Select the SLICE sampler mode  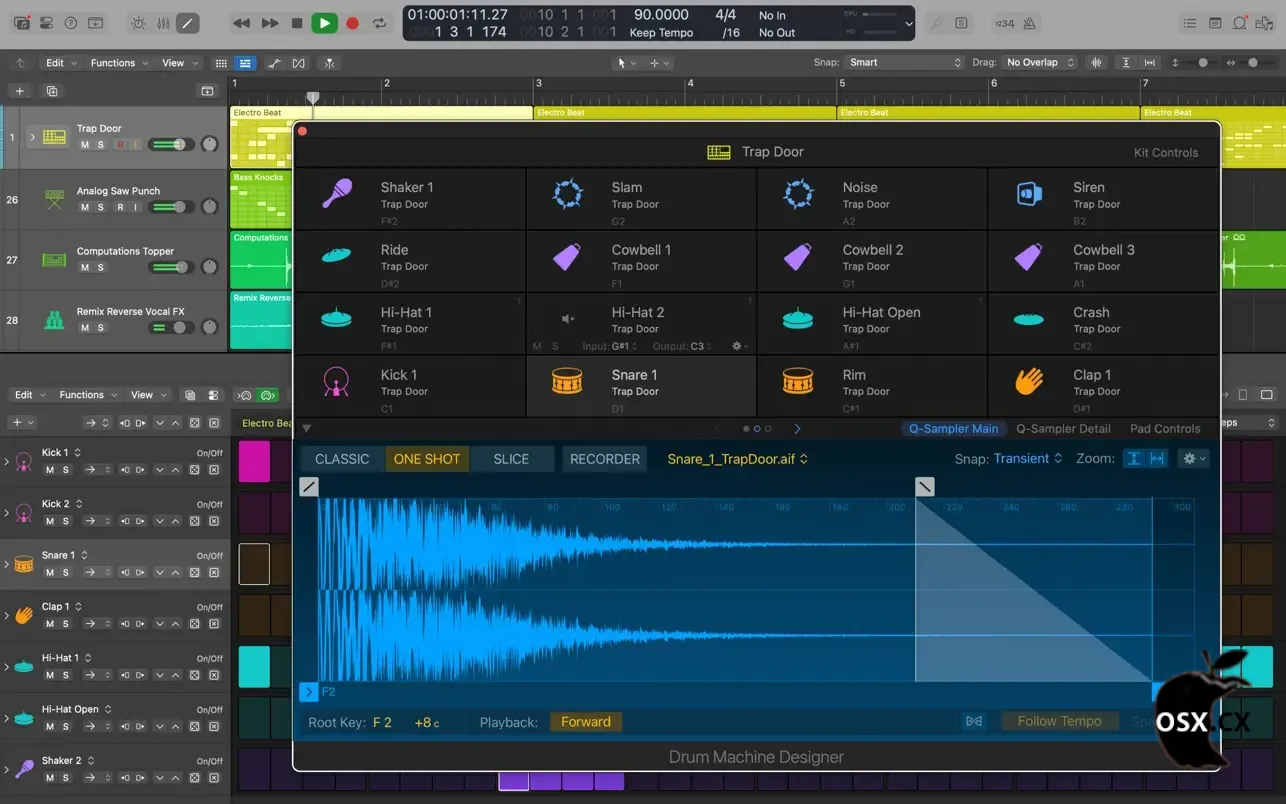click(511, 459)
